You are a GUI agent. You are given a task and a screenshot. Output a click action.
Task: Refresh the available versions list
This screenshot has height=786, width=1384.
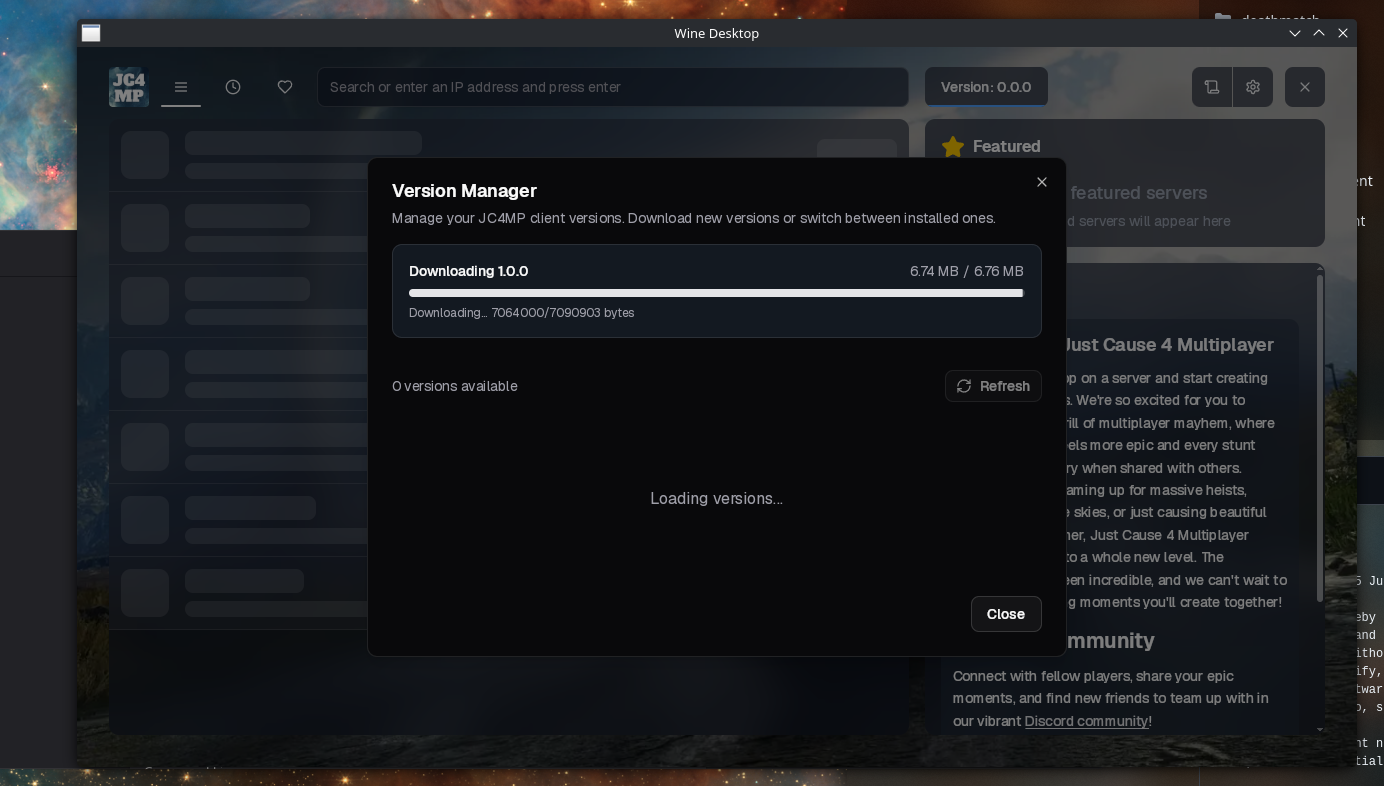point(993,386)
